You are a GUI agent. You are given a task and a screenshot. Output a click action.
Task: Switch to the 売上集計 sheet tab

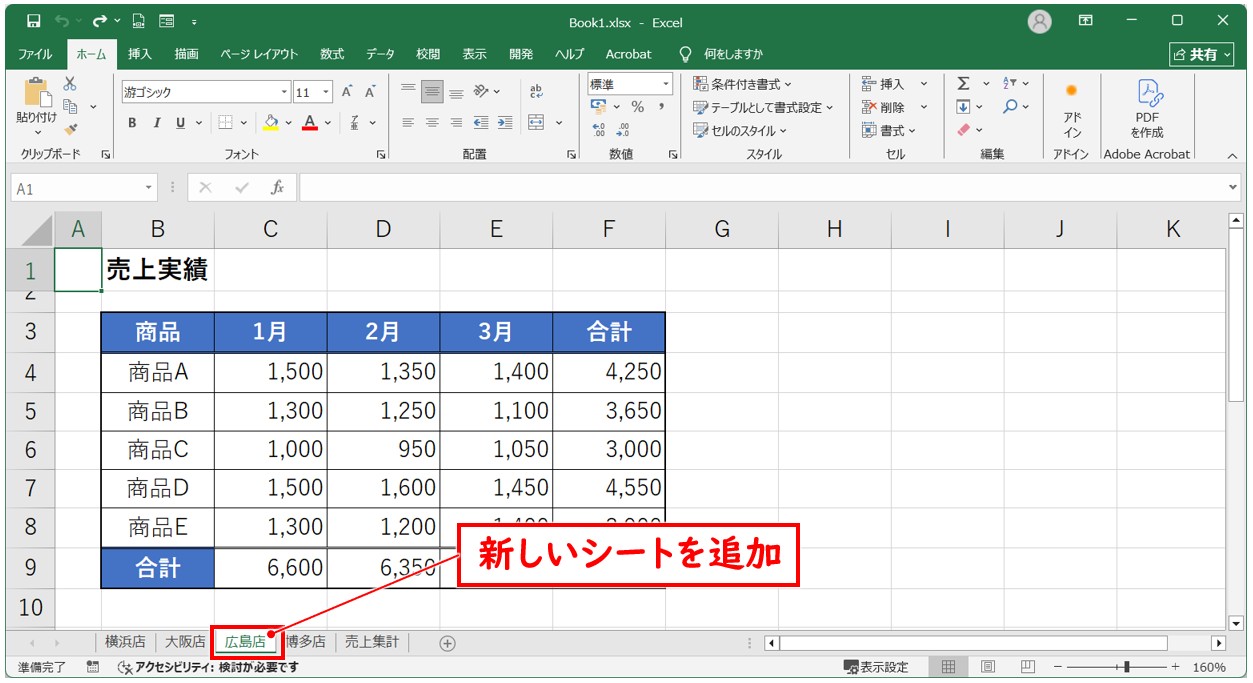click(371, 642)
